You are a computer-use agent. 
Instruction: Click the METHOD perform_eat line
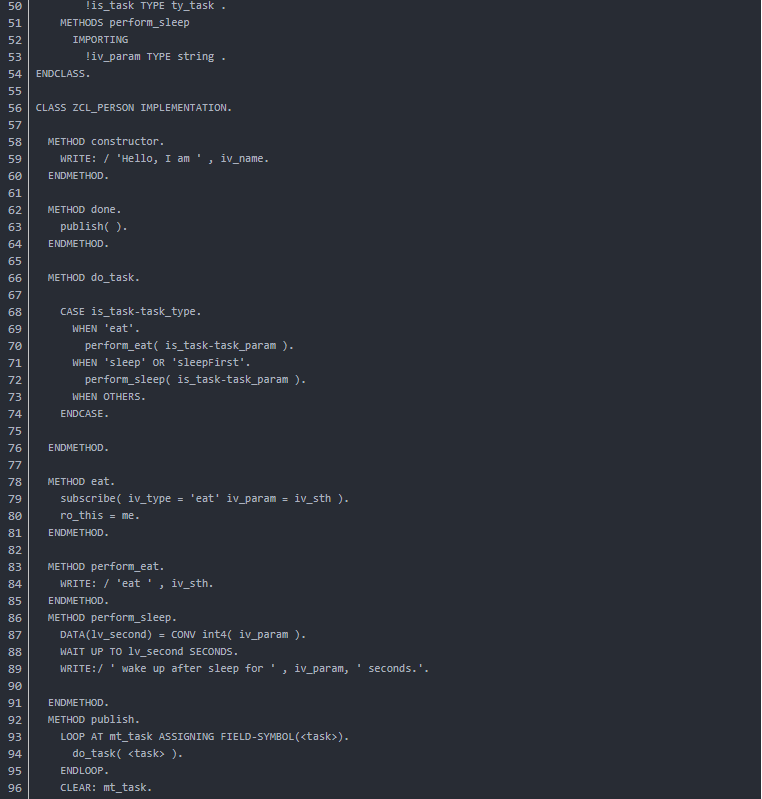coord(106,567)
